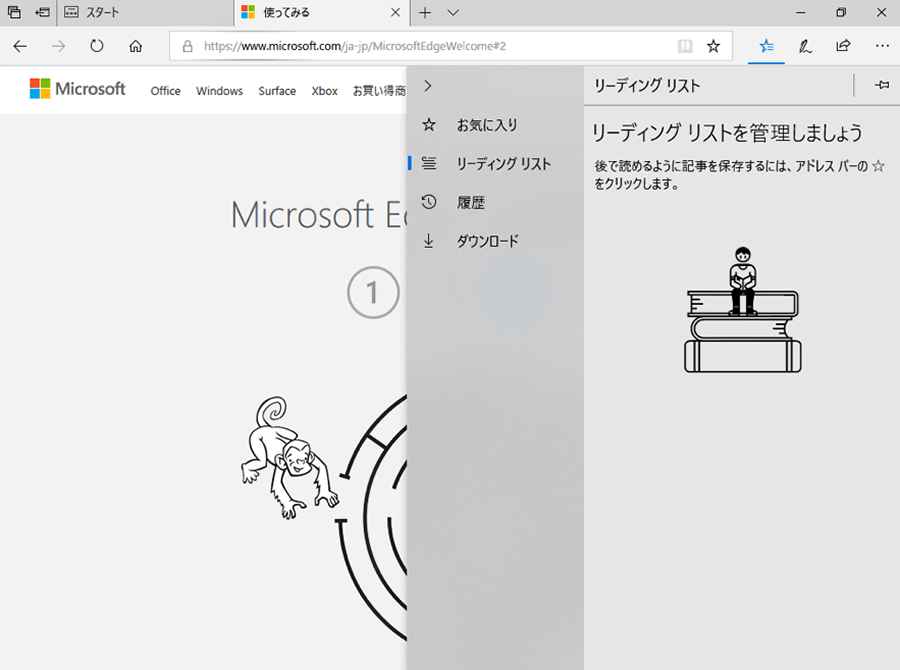Go back to previous page
Screen dimensions: 900x670
[x=20, y=46]
